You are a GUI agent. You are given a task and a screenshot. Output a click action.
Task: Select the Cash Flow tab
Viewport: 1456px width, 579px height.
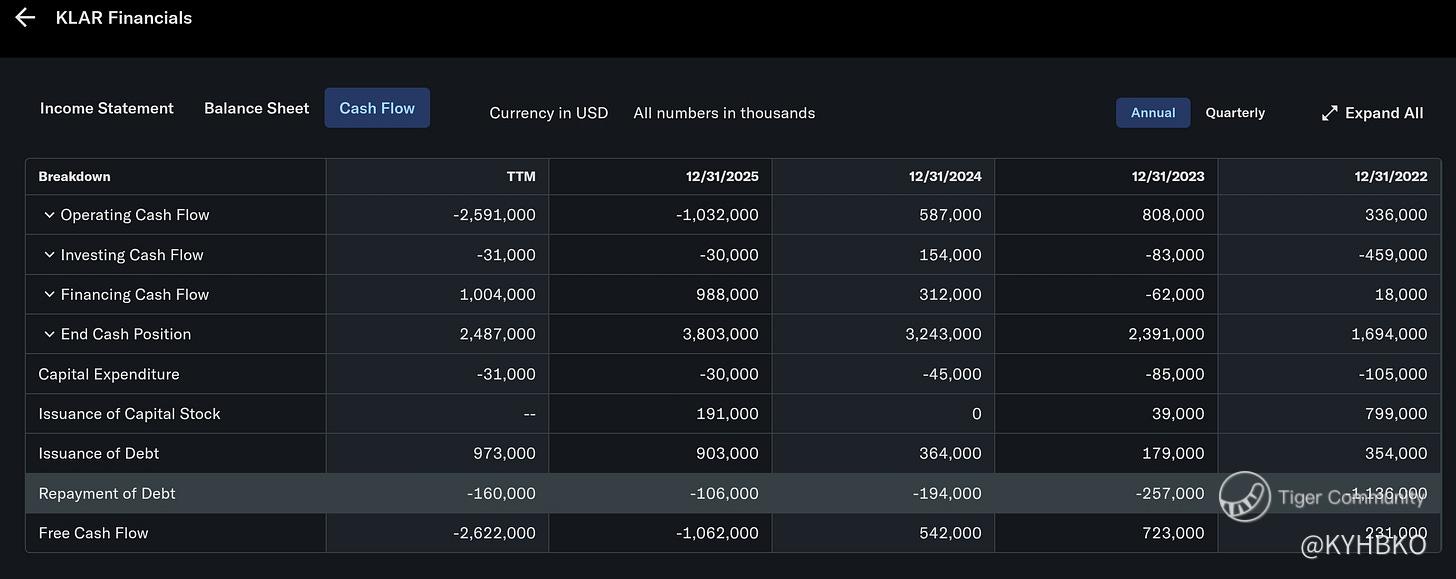377,108
